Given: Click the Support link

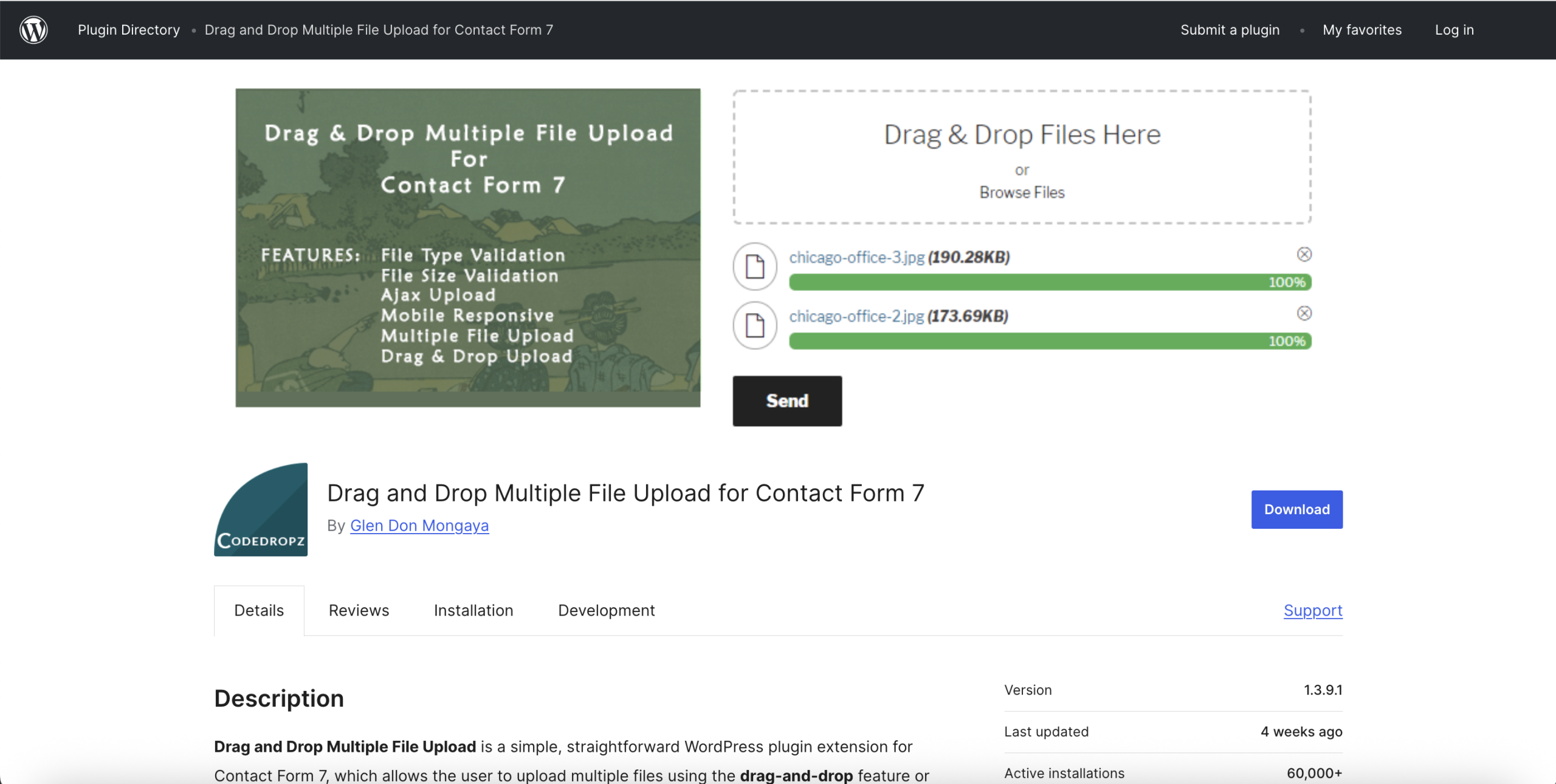Looking at the screenshot, I should pyautogui.click(x=1313, y=610).
